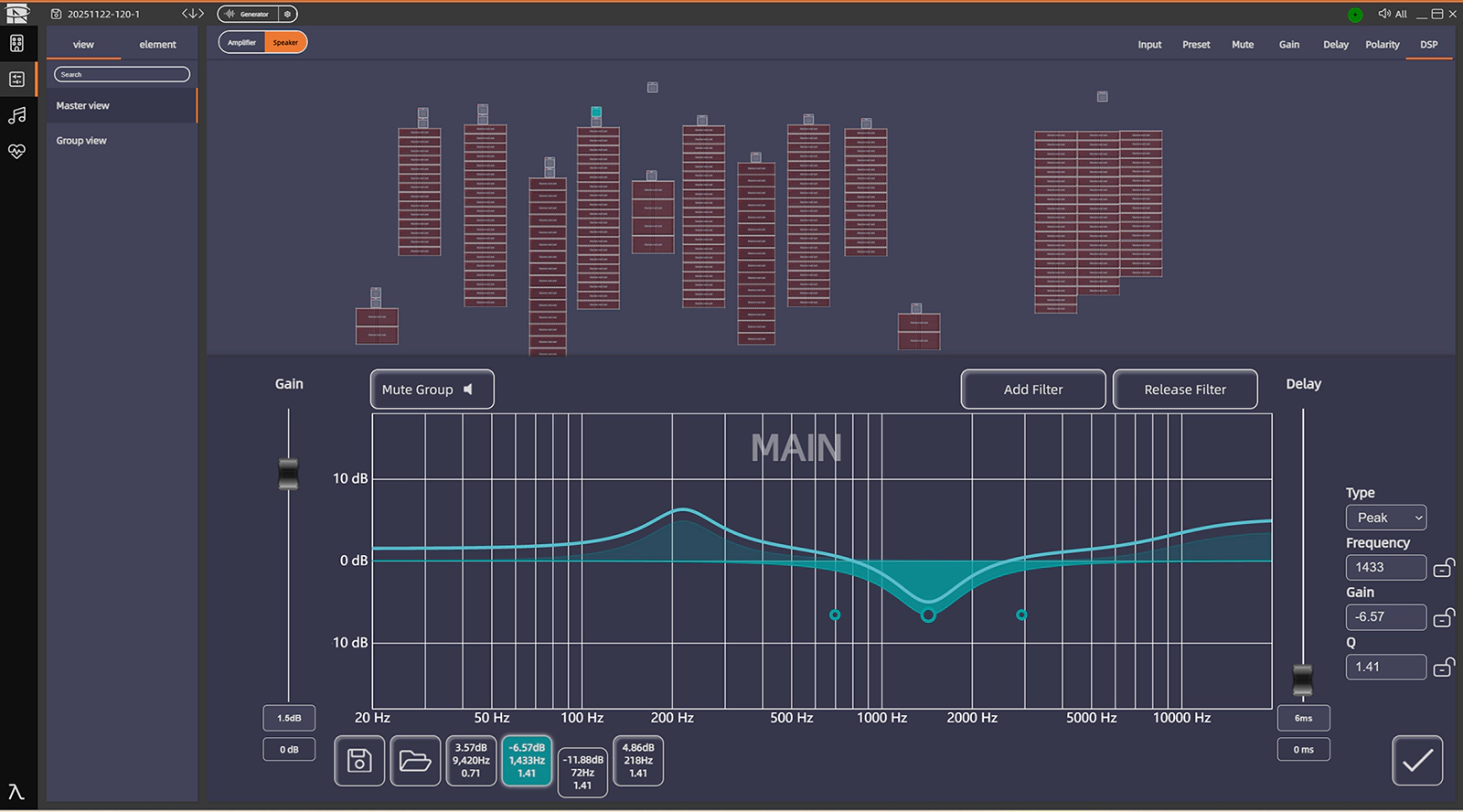Screen dimensions: 1463x812
Task: Switch to the element tab
Action: (x=157, y=45)
